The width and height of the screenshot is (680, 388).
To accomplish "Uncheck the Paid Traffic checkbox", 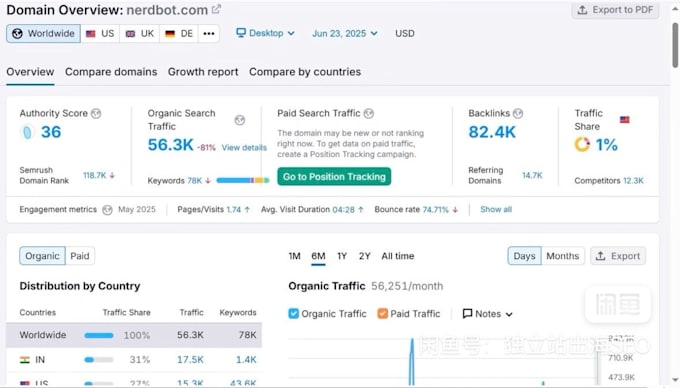I will (x=382, y=313).
